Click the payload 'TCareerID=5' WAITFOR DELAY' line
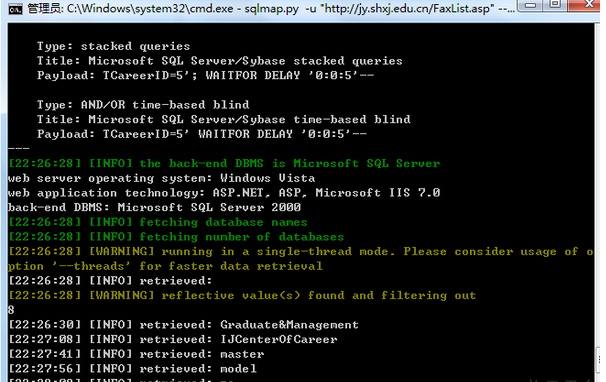 click(202, 135)
